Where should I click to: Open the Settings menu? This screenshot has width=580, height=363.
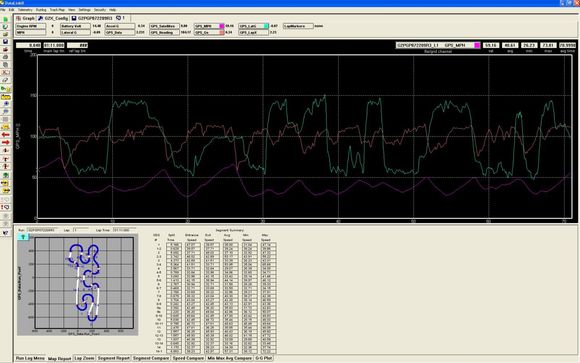point(84,10)
